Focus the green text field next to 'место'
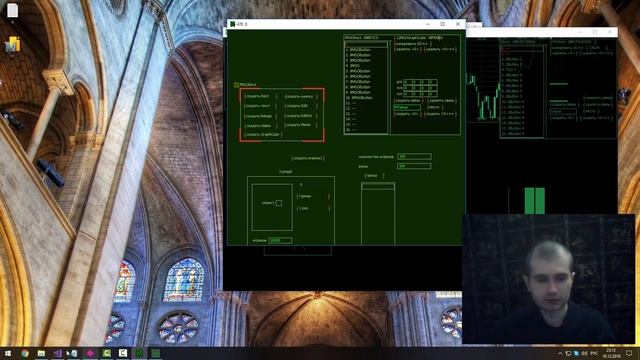Screen dimensions: 640x360 407,107
